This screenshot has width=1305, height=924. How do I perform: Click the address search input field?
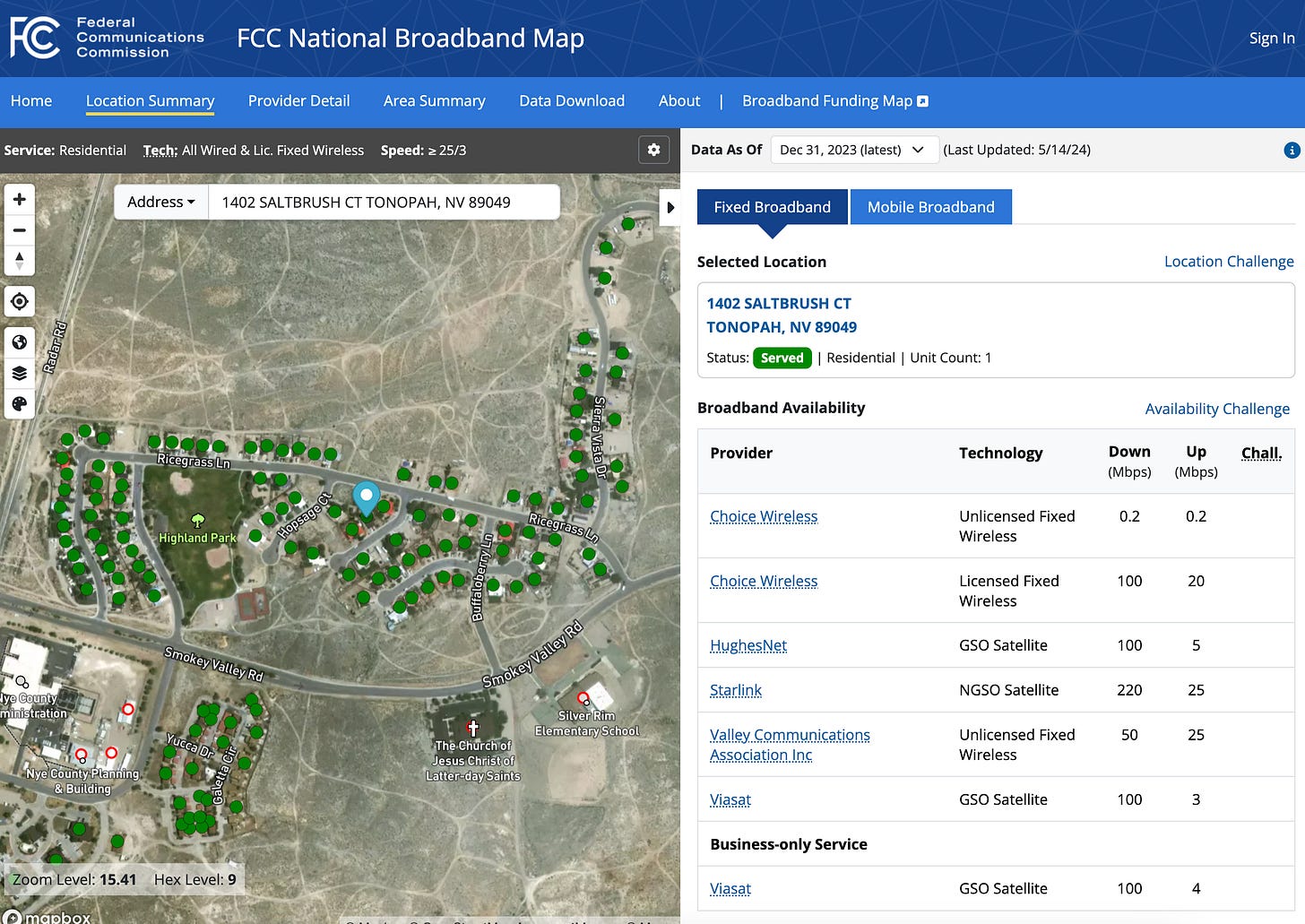(x=384, y=202)
